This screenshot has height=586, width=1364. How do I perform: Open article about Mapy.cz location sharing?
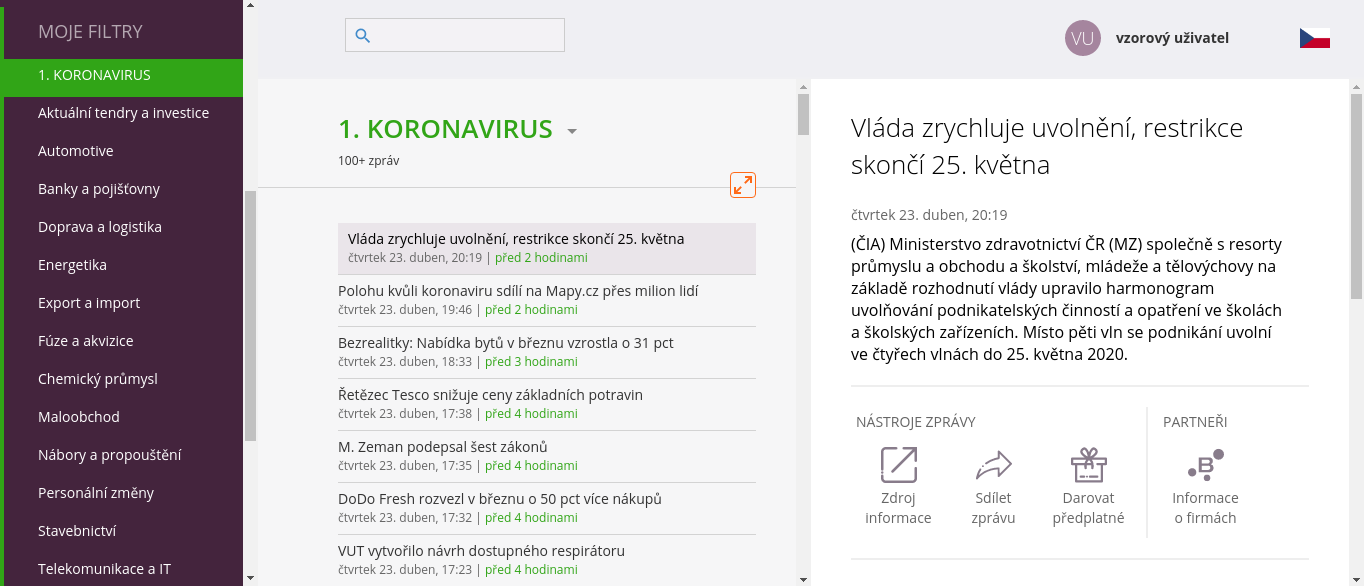518,291
